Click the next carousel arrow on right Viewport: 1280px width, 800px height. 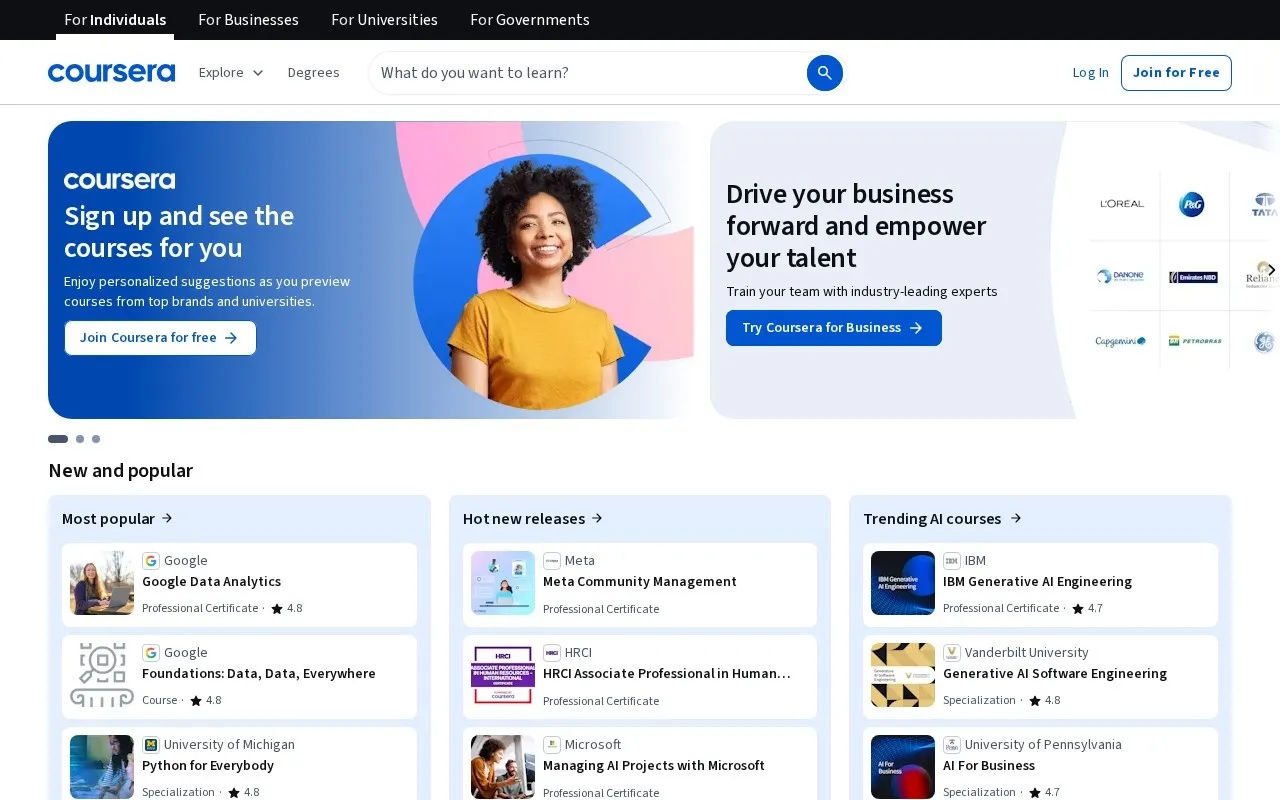click(1271, 270)
